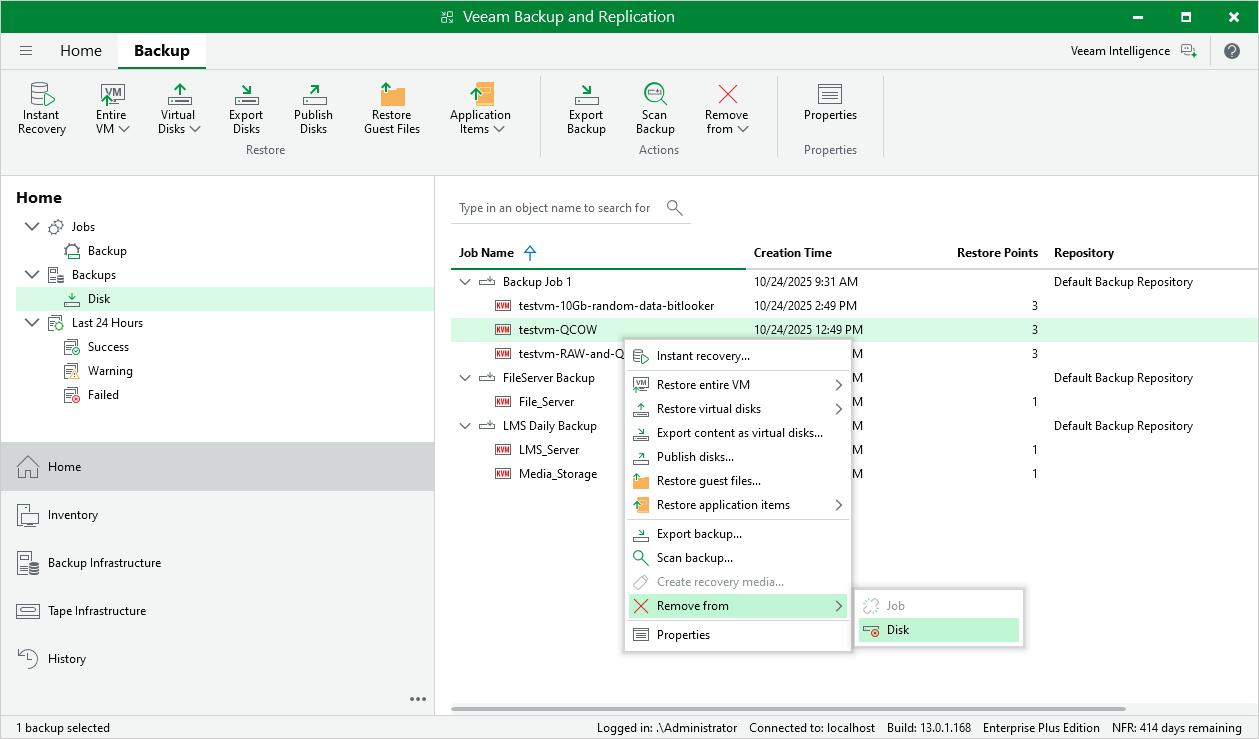Open Application Items ribbon dropdown
The height and width of the screenshot is (739, 1259).
click(480, 108)
